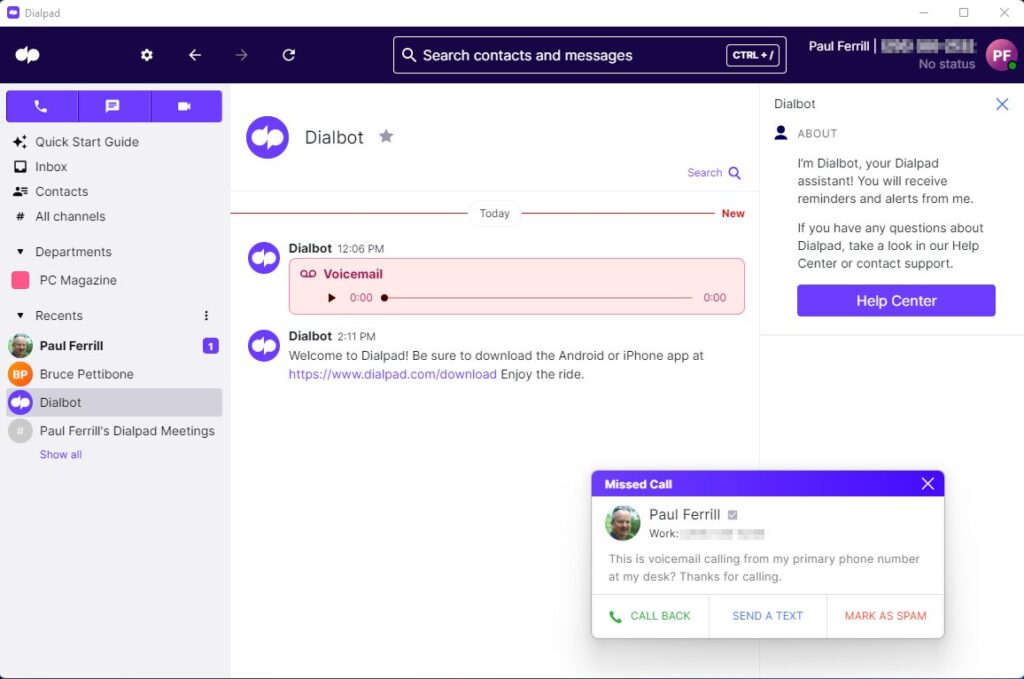Click Dialbot avatar on 12:06 PM message
Screen dimensions: 1024x679
click(264, 258)
